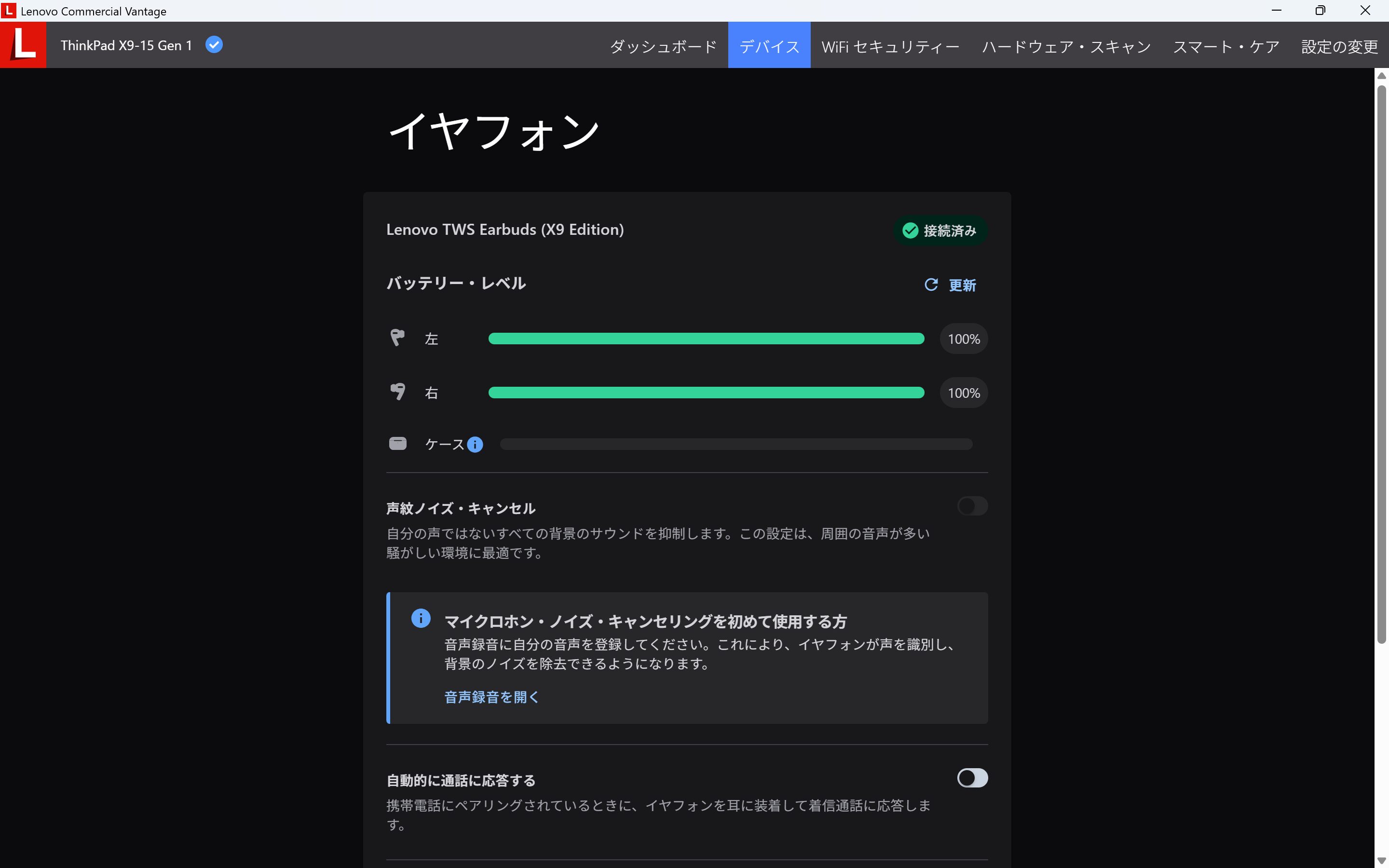Click the right earbud icon
Viewport: 1389px width, 868px height.
click(397, 392)
